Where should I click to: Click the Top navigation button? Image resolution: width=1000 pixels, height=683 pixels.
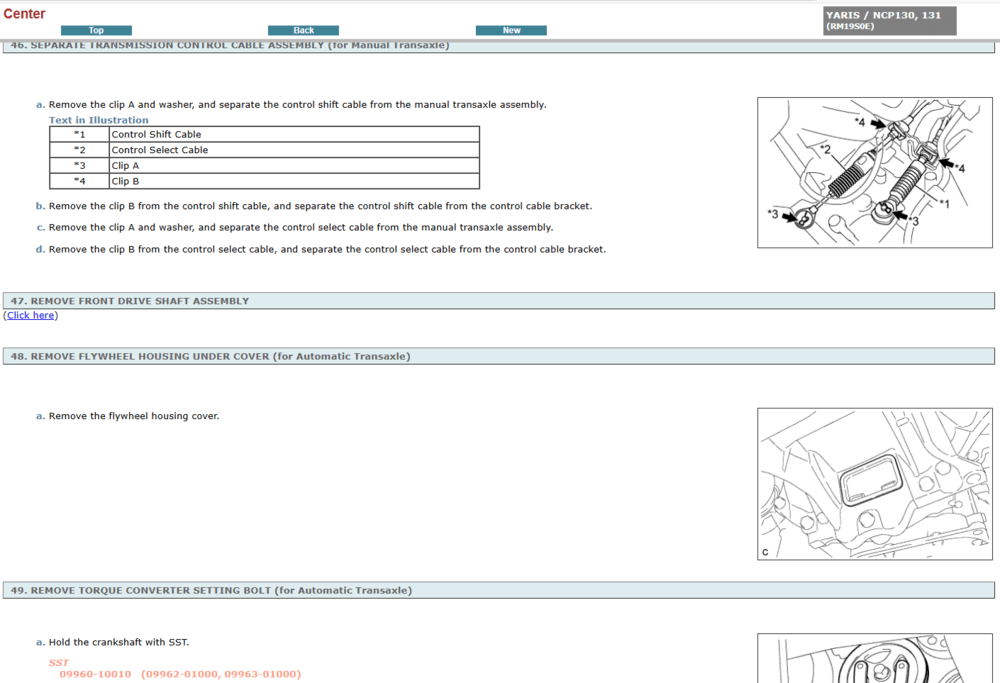pos(96,30)
